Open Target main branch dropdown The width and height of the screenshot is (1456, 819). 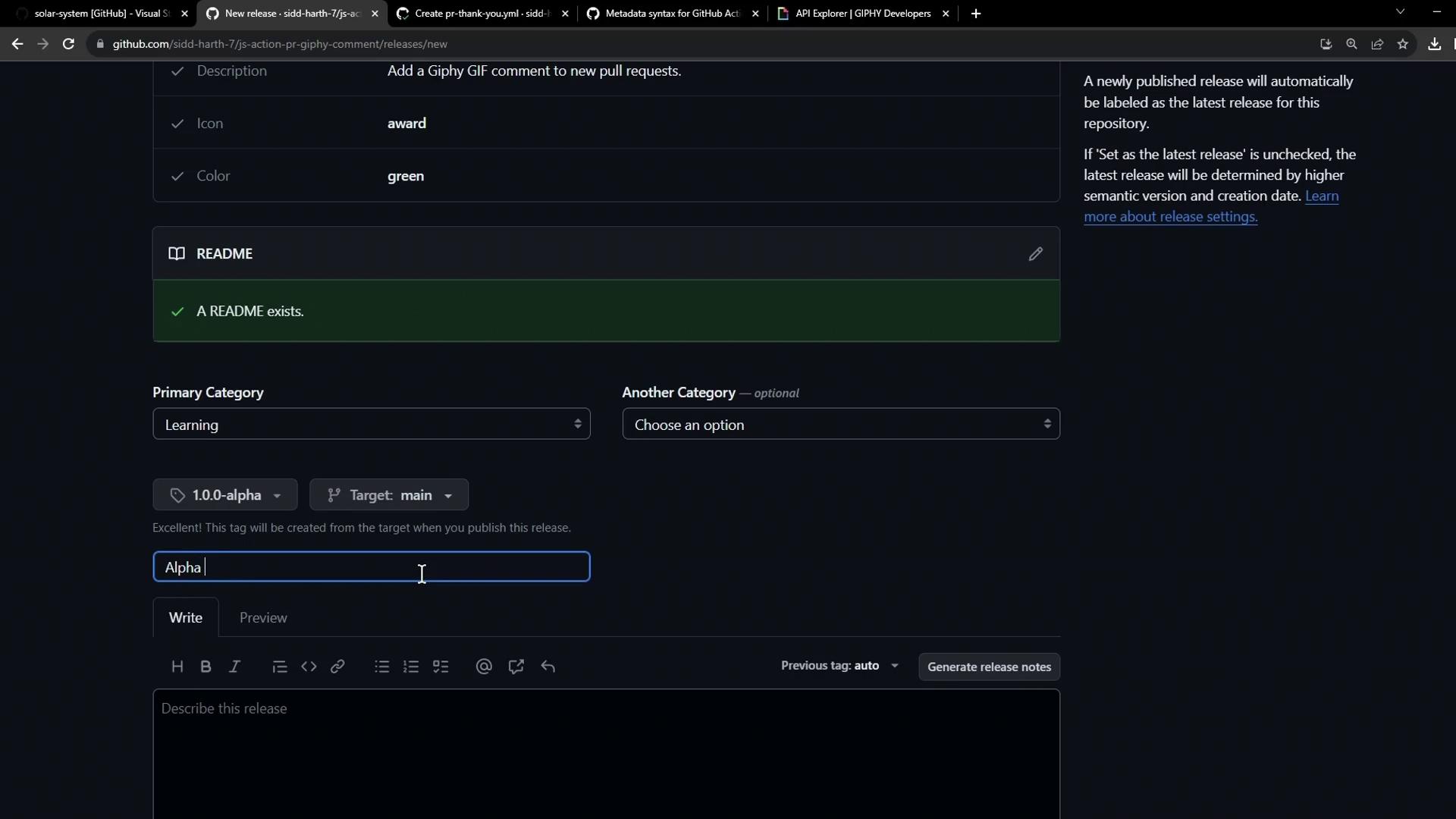389,495
